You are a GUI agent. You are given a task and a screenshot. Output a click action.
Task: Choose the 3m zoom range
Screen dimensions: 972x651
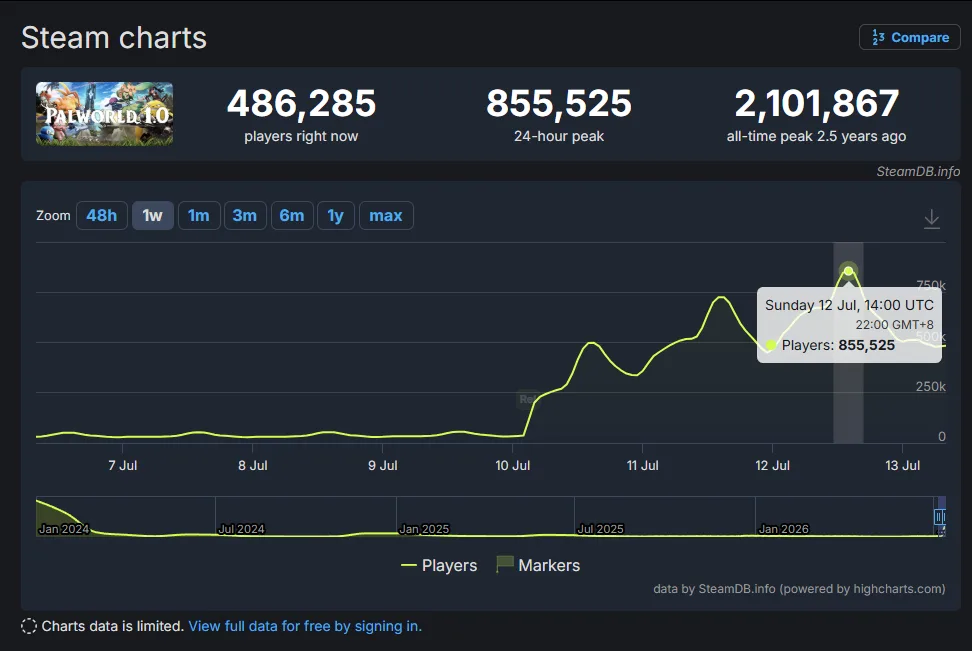(x=245, y=216)
